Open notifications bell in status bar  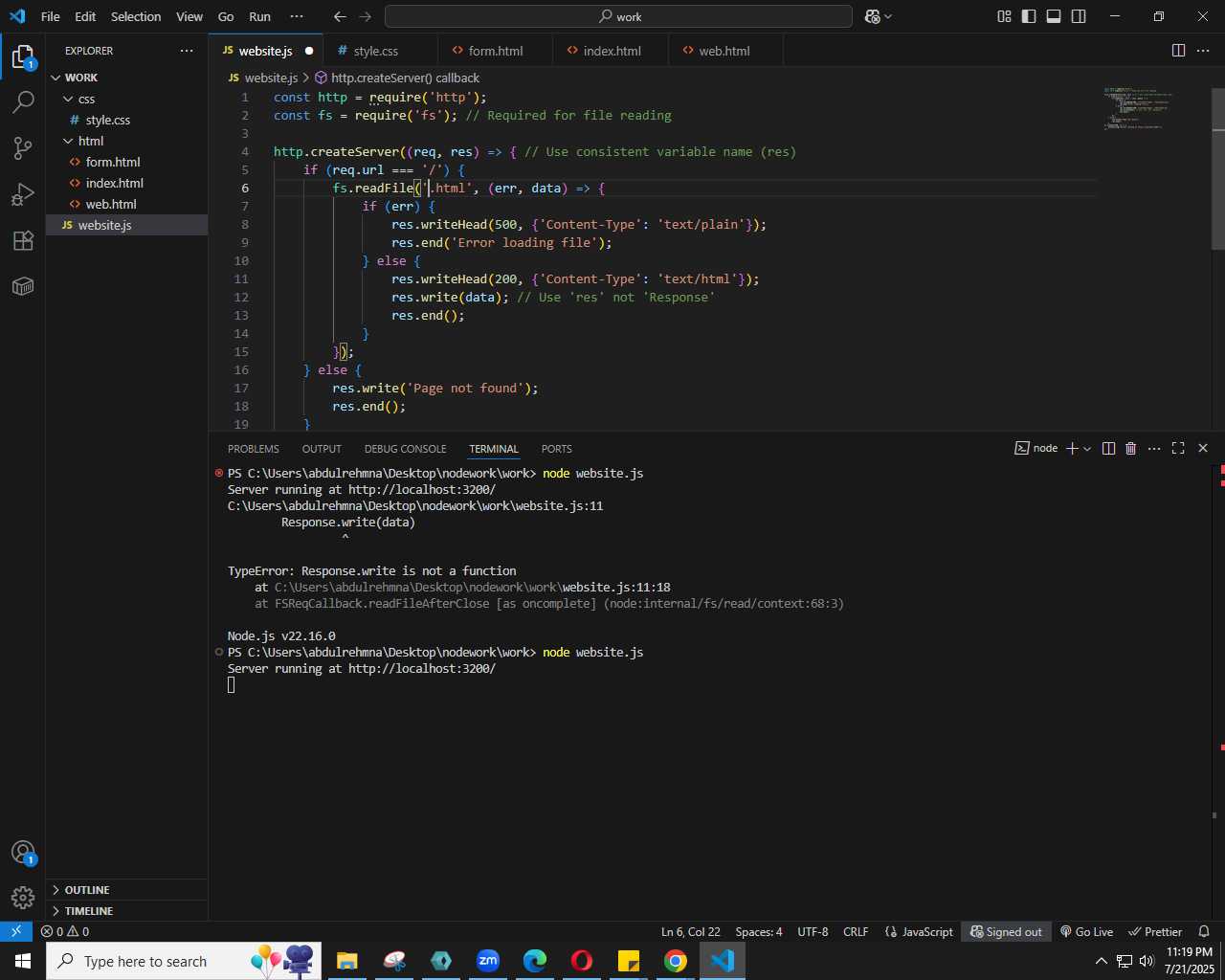click(x=1204, y=931)
